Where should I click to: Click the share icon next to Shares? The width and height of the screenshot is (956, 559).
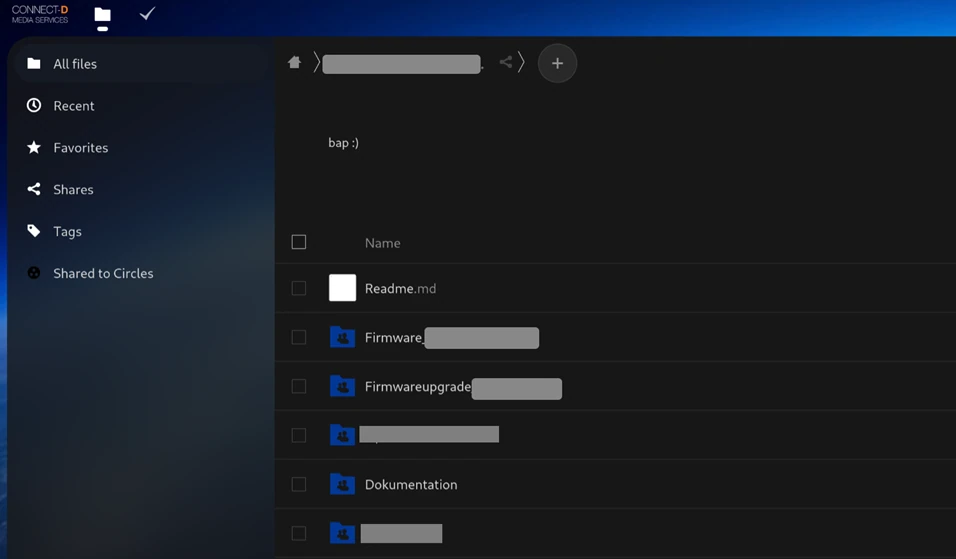pos(34,190)
